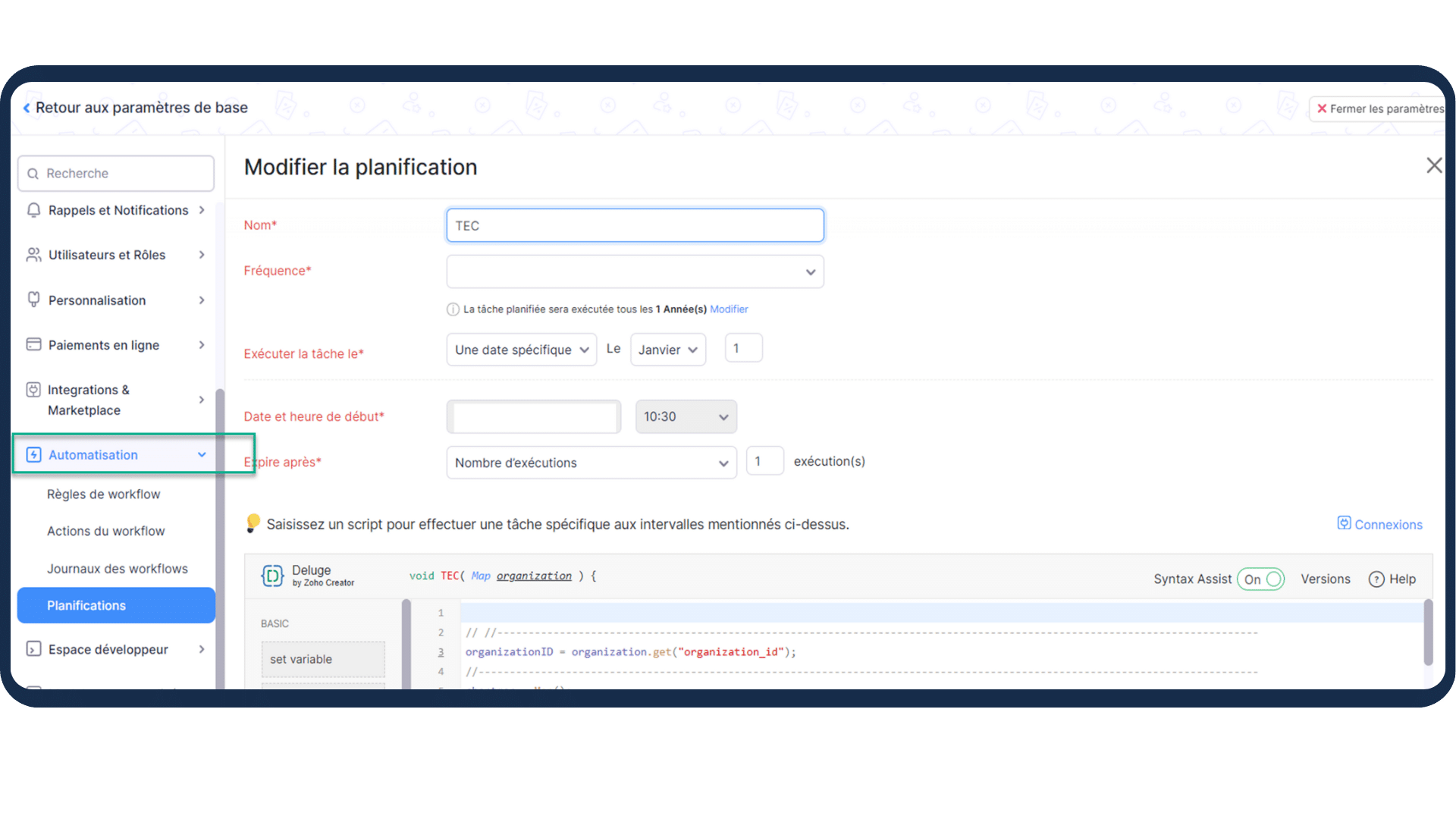Open the Janvier month dropdown
This screenshot has height=819, width=1456.
pos(667,350)
